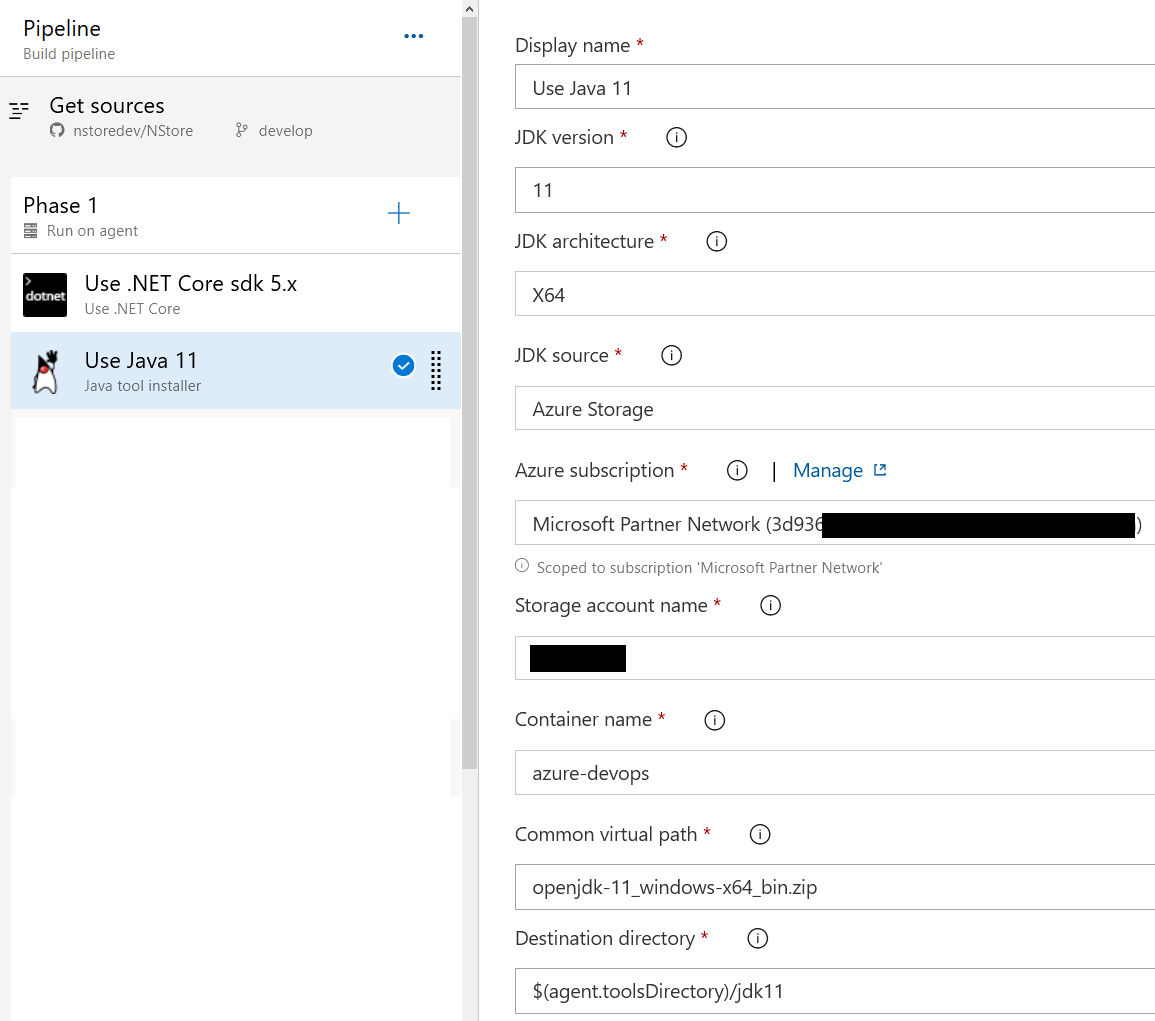Click the external link icon next to Manage
This screenshot has height=1021, width=1155.
coord(880,470)
